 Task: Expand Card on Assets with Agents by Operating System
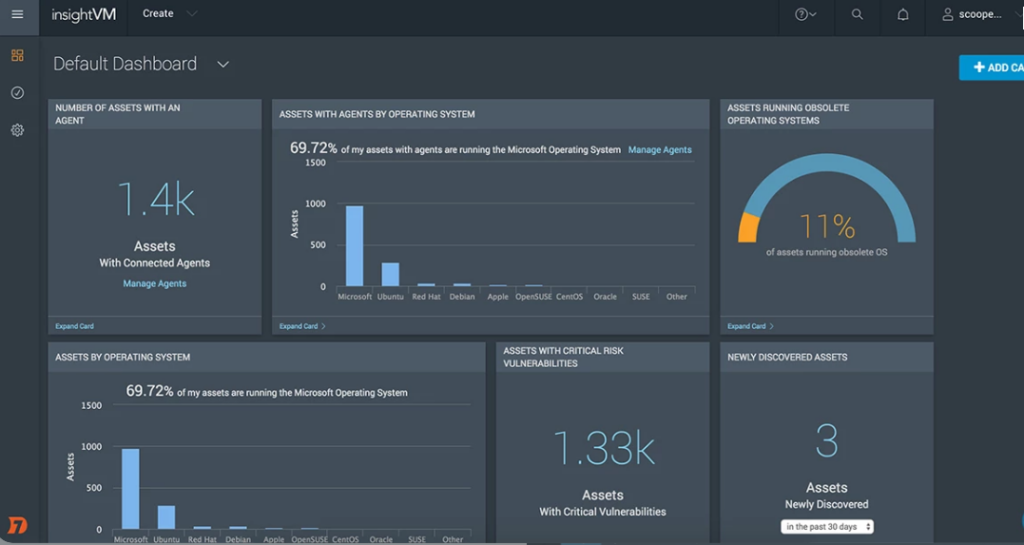pyautogui.click(x=302, y=326)
